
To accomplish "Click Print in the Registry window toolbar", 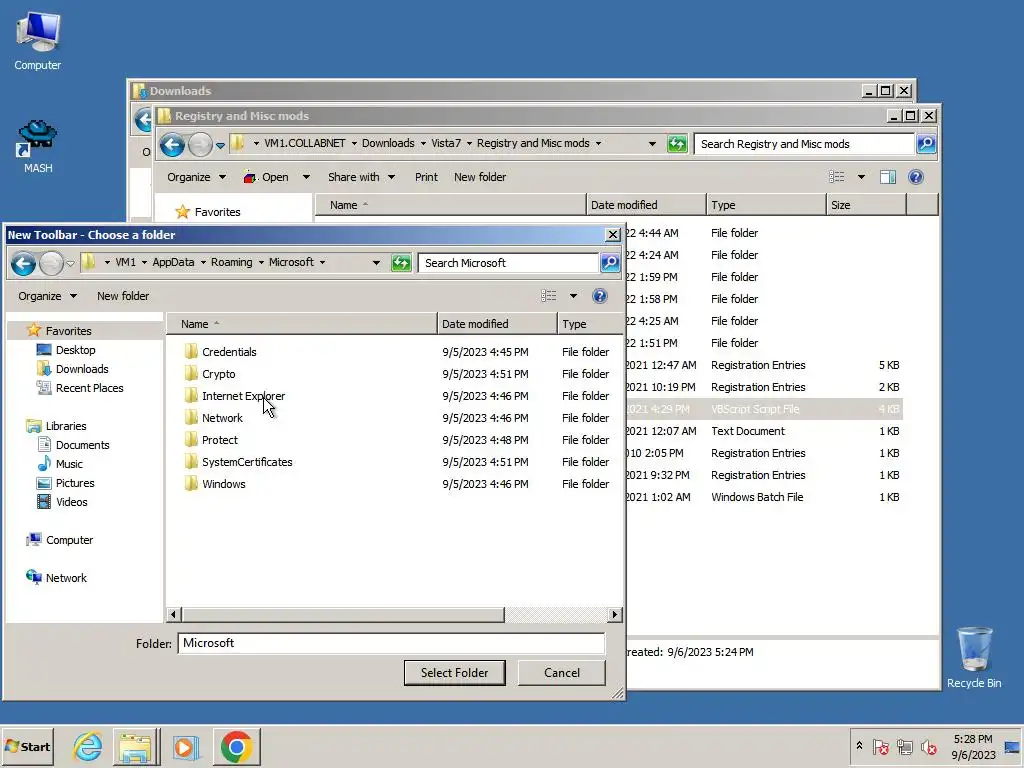I will pos(426,177).
